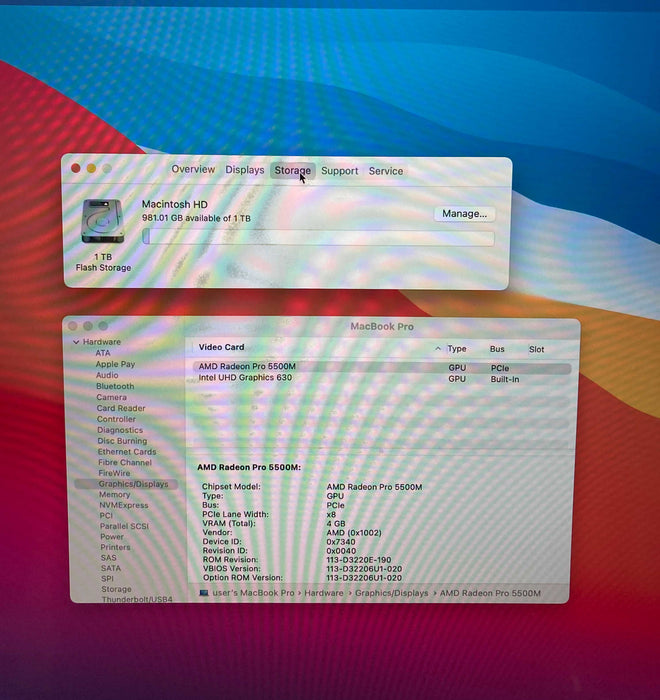Select the AMD Radeon Pro 5500M row
The width and height of the screenshot is (660, 700).
pyautogui.click(x=382, y=367)
